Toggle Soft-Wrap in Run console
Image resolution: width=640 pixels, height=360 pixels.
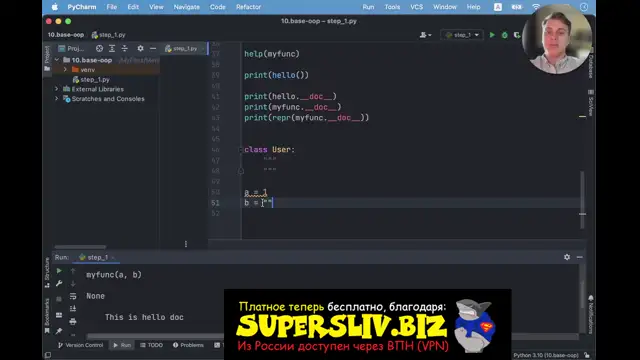click(73, 296)
